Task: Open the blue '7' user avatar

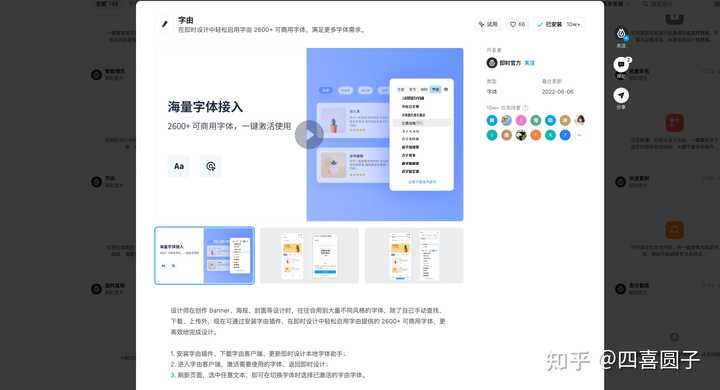Action: tap(565, 135)
